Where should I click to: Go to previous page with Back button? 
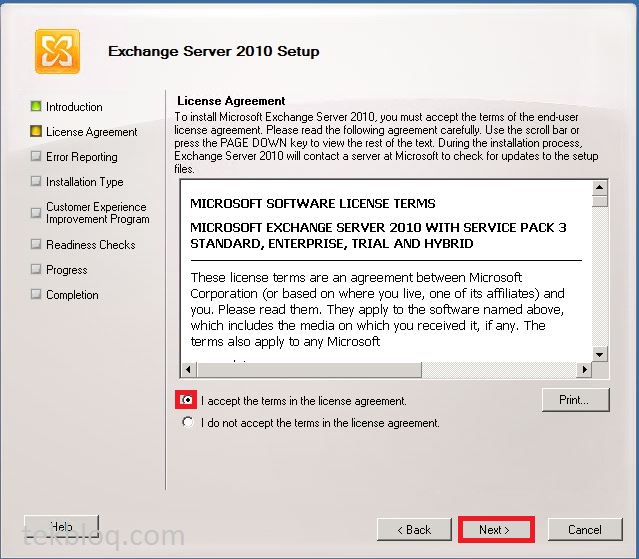[414, 530]
